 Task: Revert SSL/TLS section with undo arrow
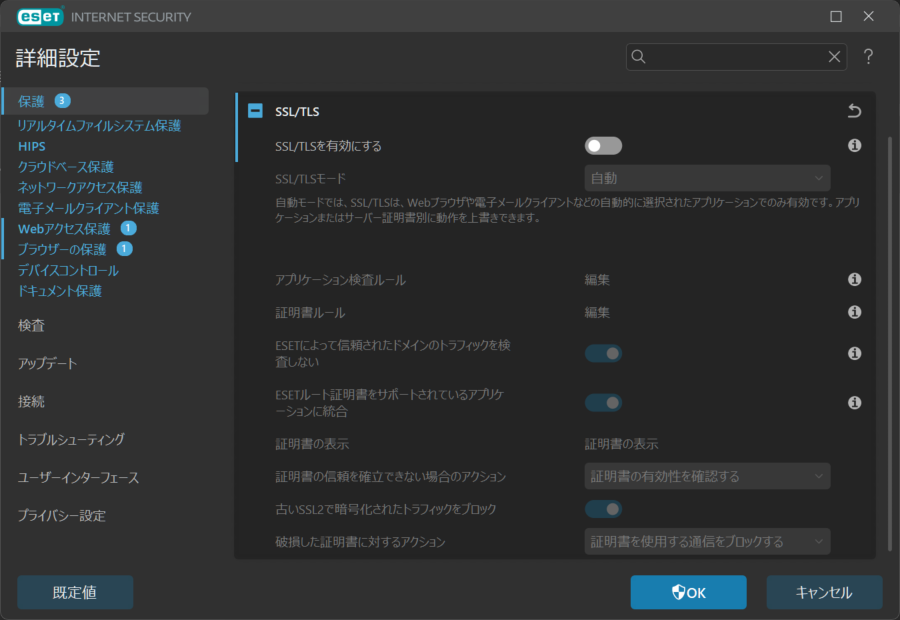point(854,111)
